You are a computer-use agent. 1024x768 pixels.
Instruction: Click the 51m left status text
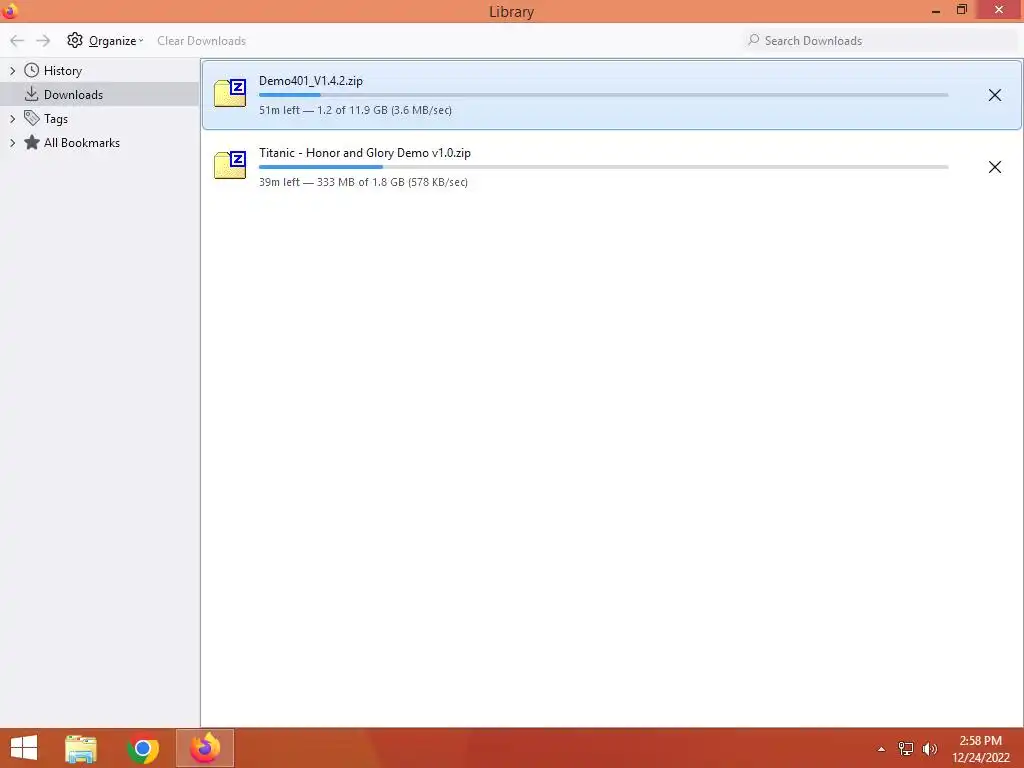click(355, 110)
